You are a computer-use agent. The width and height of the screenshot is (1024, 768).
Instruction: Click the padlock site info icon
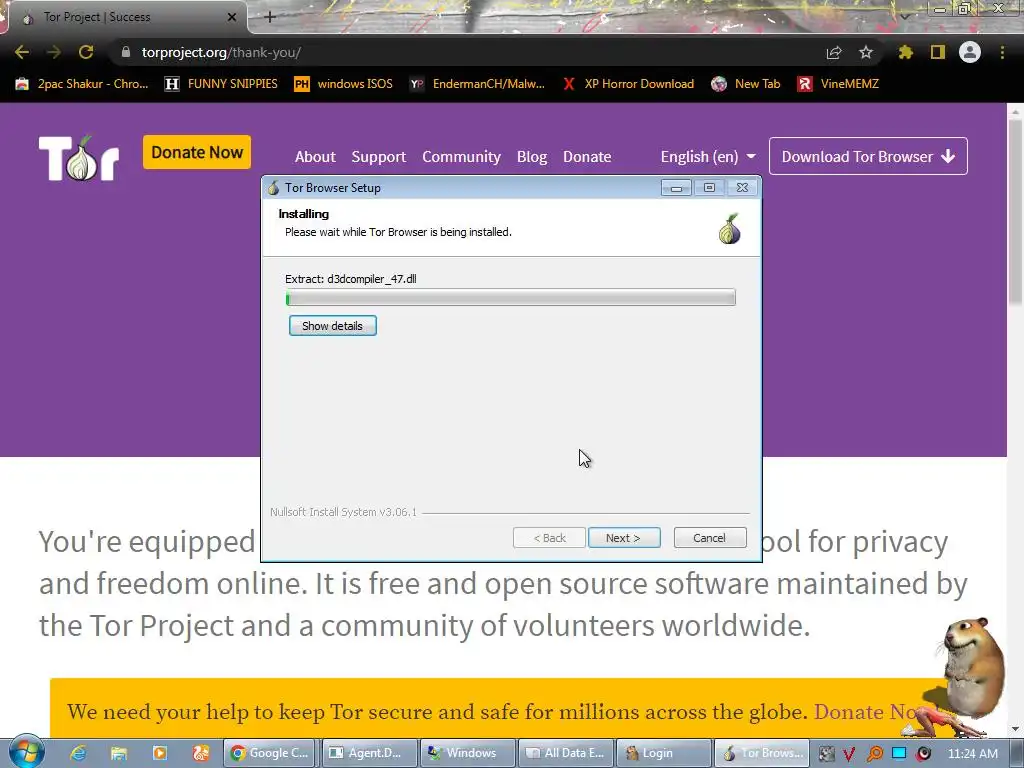[x=126, y=52]
